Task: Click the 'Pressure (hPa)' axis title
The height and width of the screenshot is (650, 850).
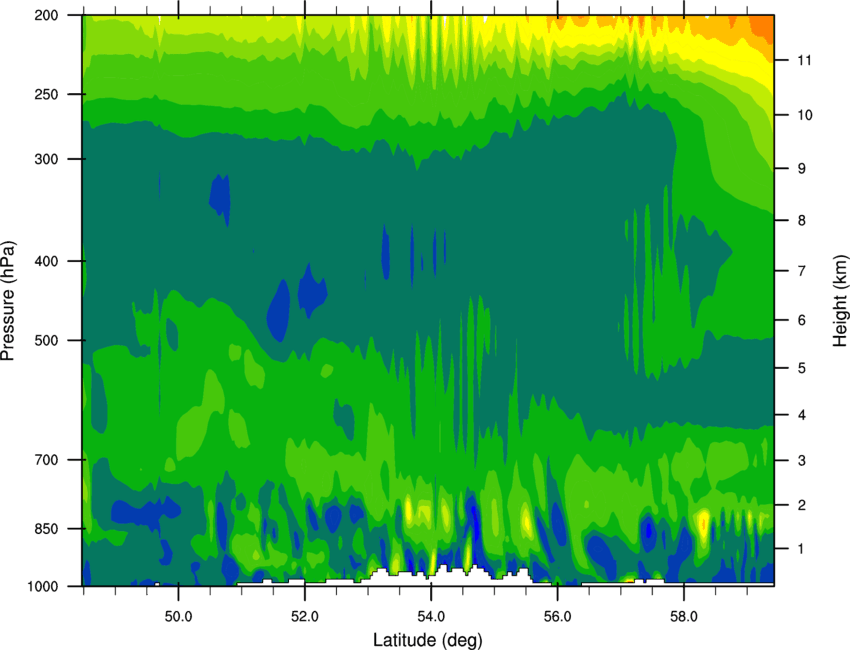Action: coord(8,301)
